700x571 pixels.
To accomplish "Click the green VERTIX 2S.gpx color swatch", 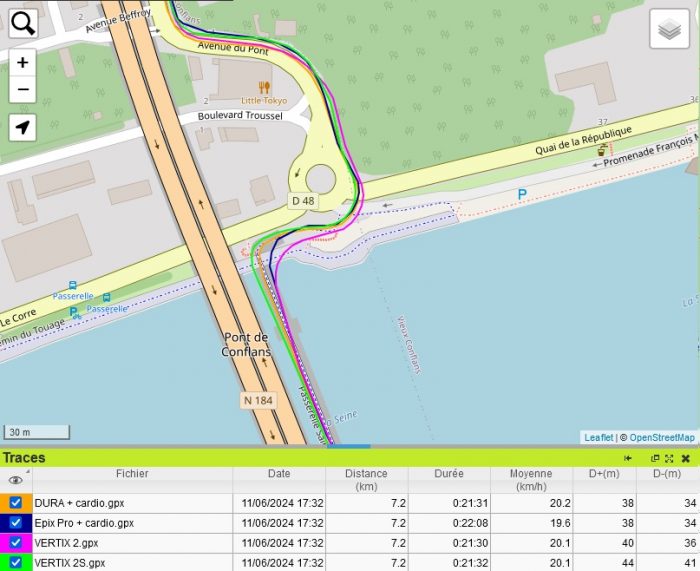I will pyautogui.click(x=5, y=562).
